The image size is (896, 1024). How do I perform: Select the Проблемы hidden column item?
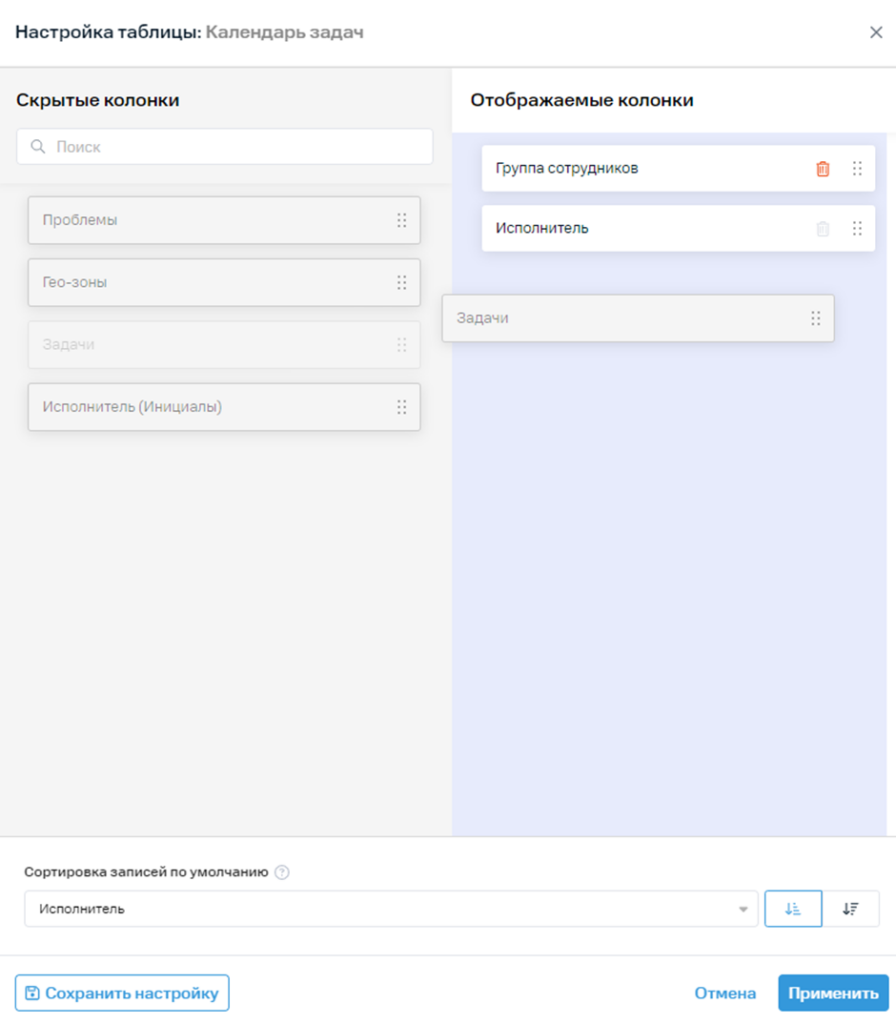pyautogui.click(x=224, y=221)
